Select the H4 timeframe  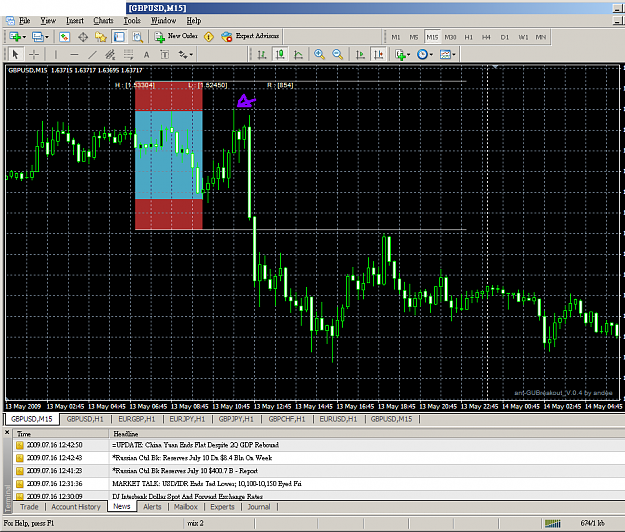(x=486, y=37)
